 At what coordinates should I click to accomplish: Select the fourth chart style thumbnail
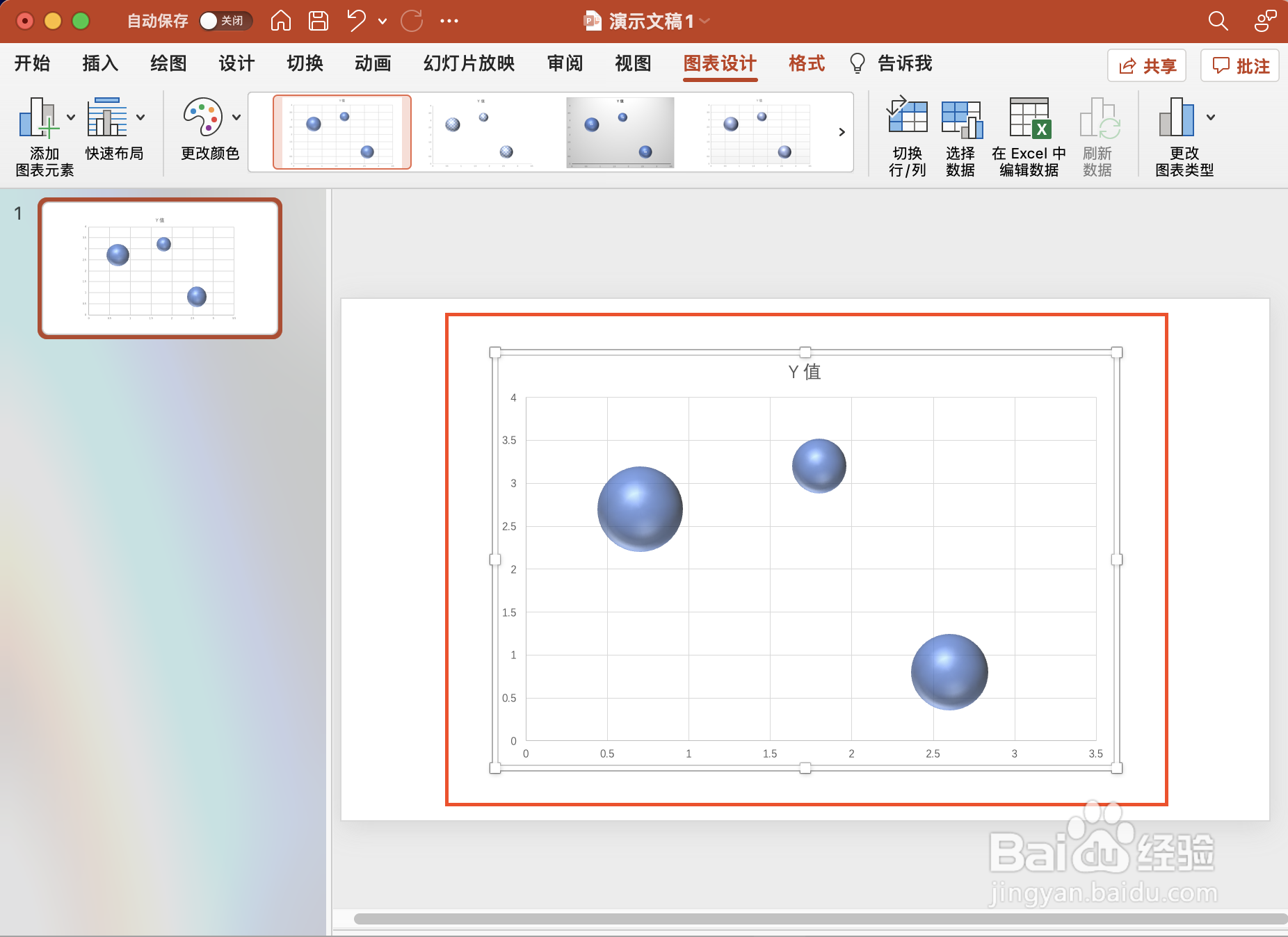pos(759,132)
